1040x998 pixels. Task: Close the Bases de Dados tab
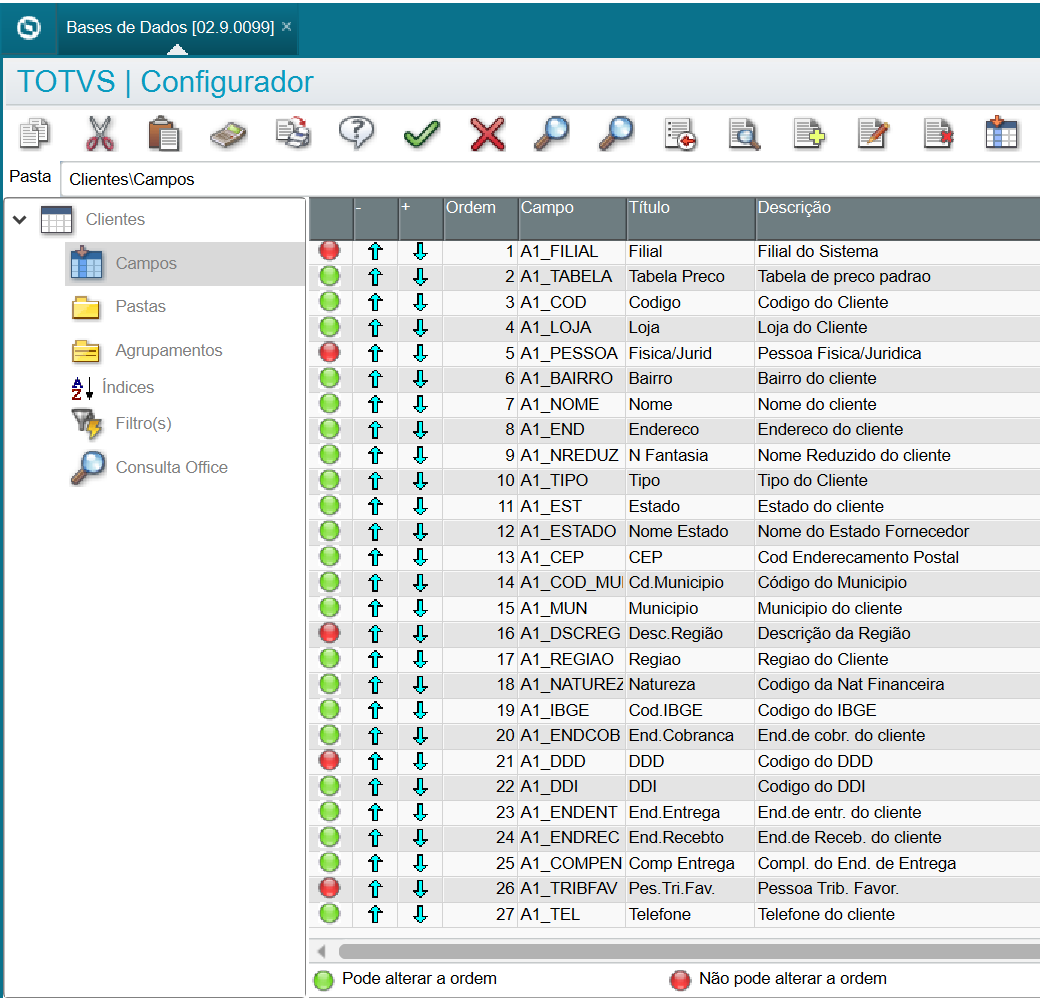pos(287,27)
